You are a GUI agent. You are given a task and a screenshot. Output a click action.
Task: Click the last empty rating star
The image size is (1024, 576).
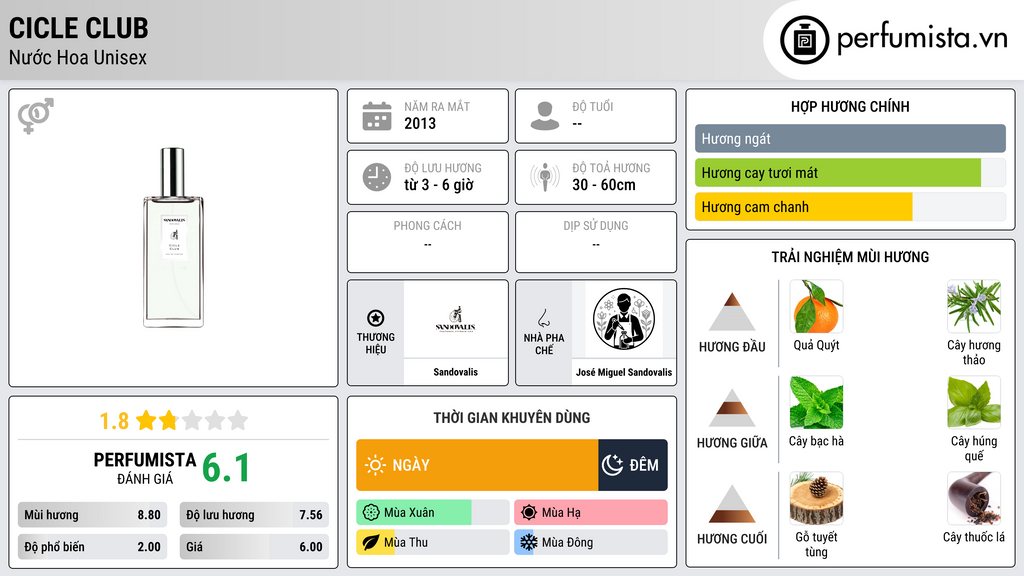(x=238, y=420)
